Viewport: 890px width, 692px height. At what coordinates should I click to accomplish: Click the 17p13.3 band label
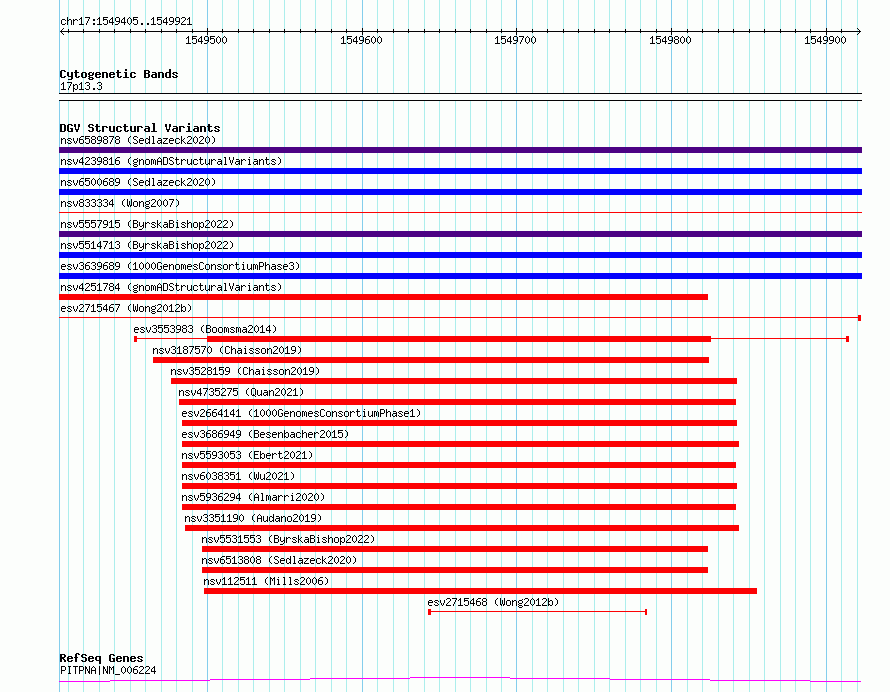click(x=81, y=86)
